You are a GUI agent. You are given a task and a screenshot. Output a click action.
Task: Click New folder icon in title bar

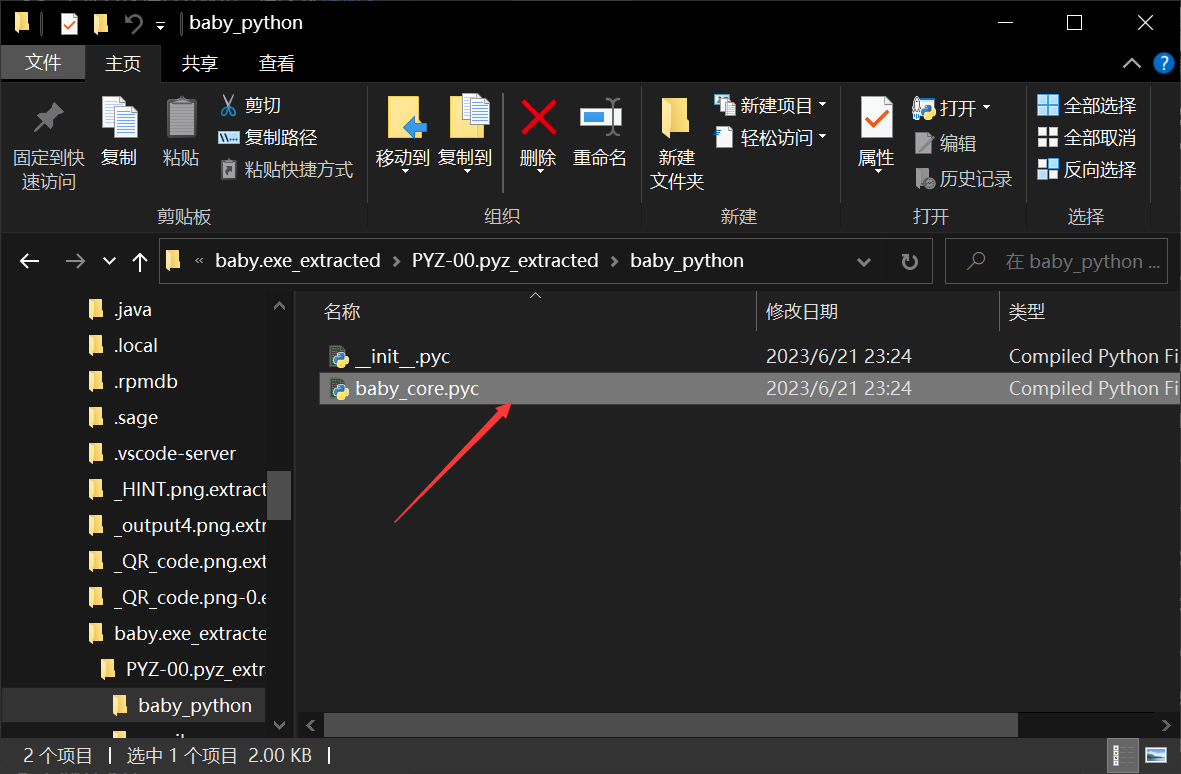point(100,24)
